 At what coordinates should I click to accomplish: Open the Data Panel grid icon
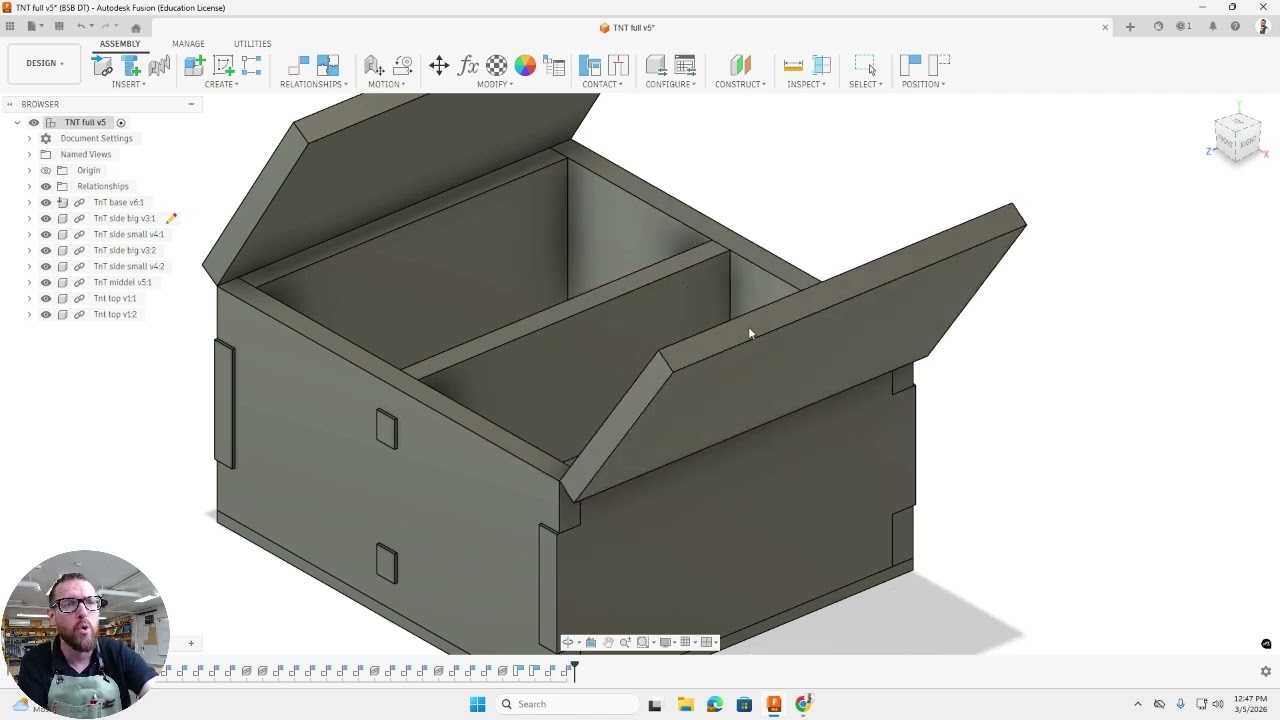pos(10,27)
